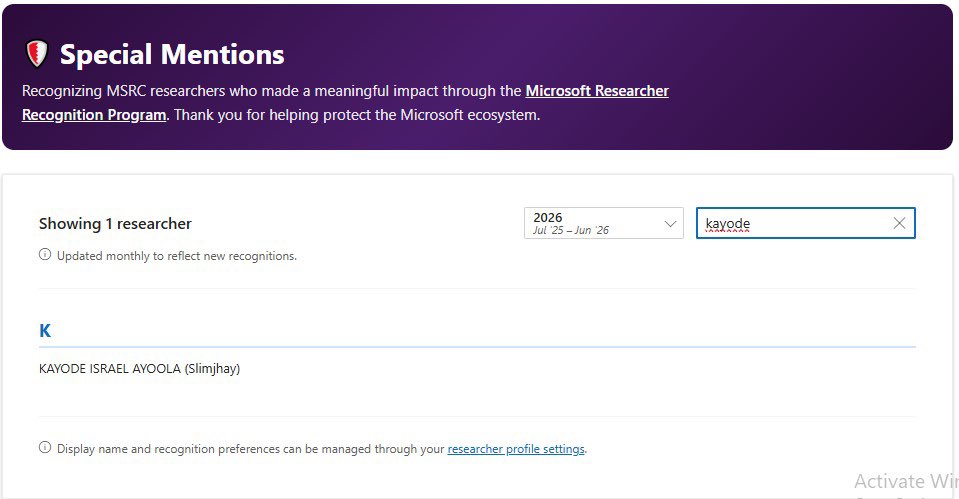Click the Updated monthly to reflect text

click(x=177, y=256)
